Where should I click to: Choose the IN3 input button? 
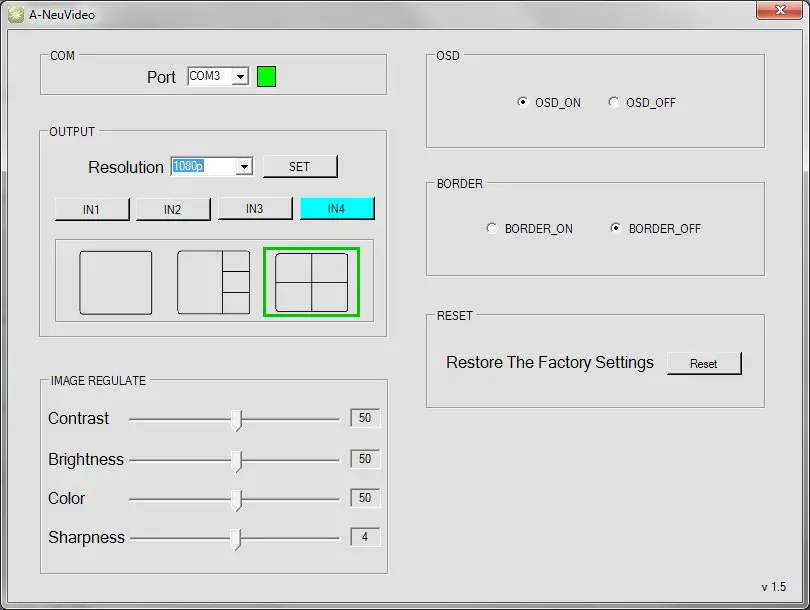[255, 208]
